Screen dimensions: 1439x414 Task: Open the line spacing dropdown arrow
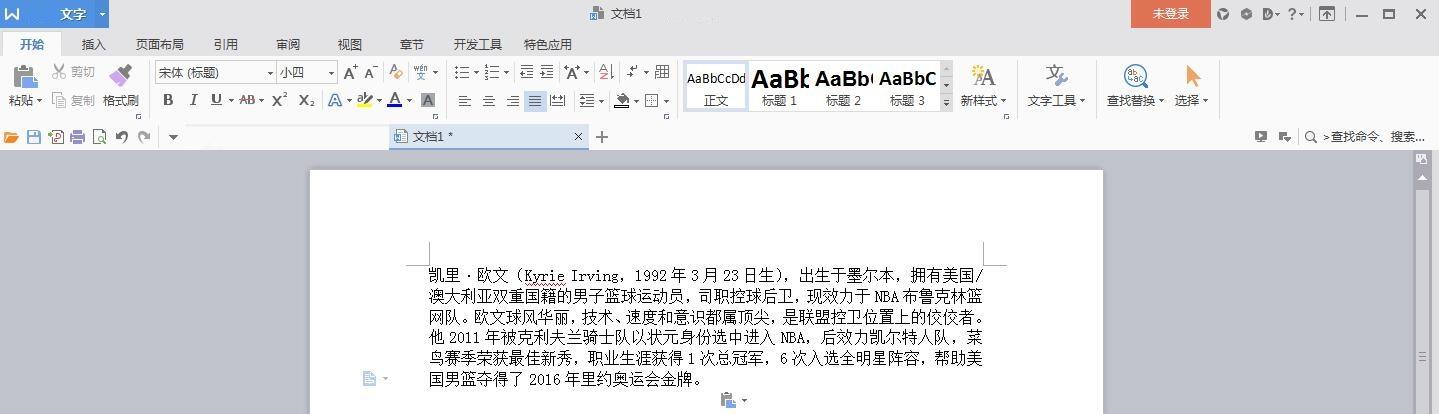602,100
